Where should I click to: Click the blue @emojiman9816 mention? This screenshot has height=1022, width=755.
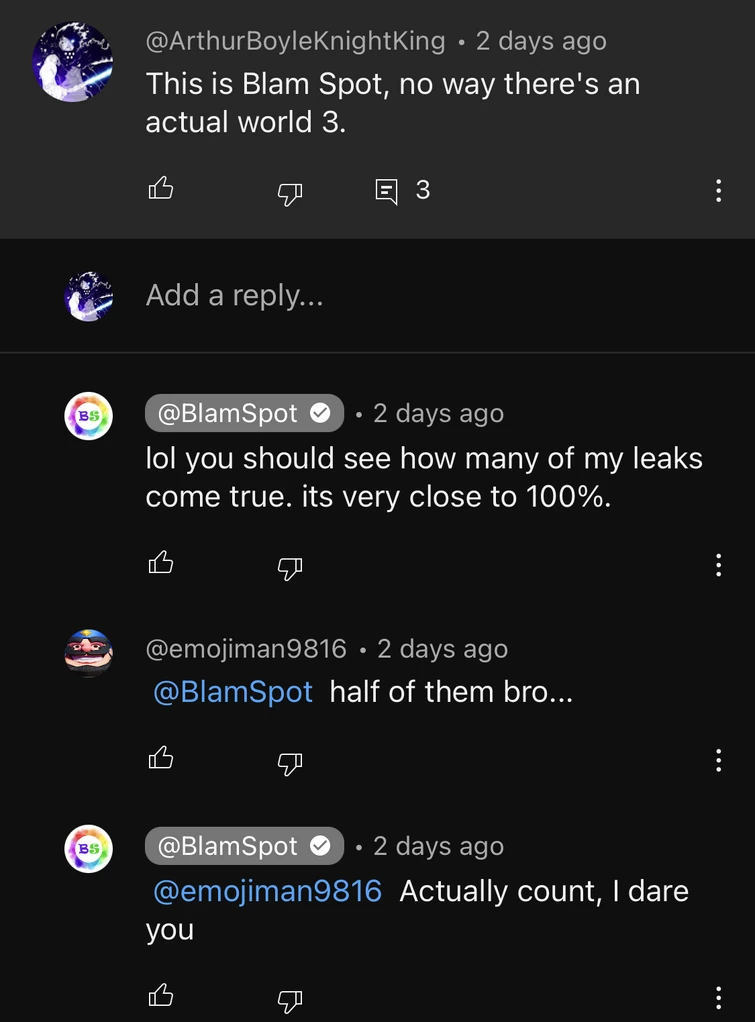click(267, 891)
